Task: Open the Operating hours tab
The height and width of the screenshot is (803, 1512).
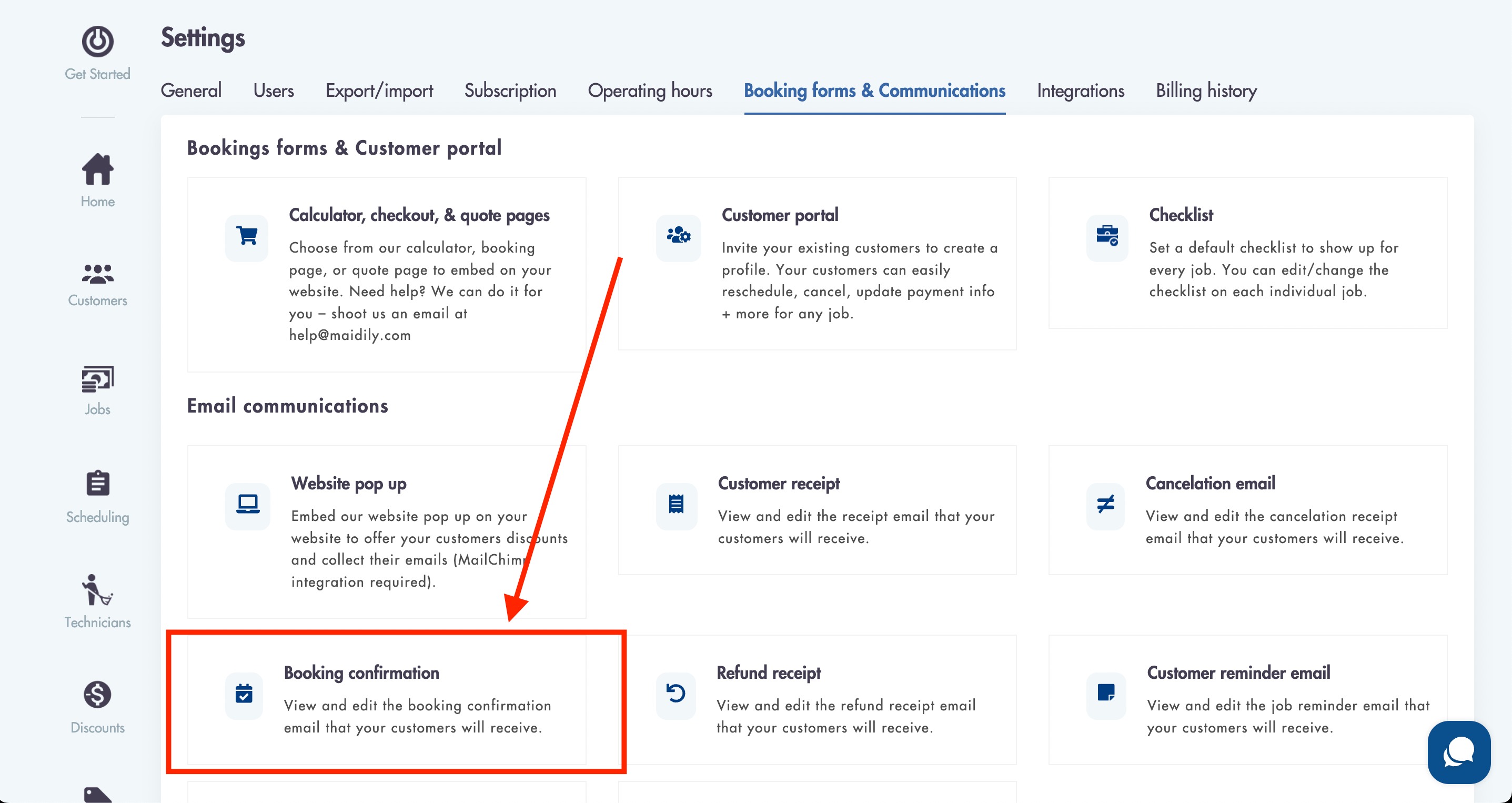Action: coord(650,91)
